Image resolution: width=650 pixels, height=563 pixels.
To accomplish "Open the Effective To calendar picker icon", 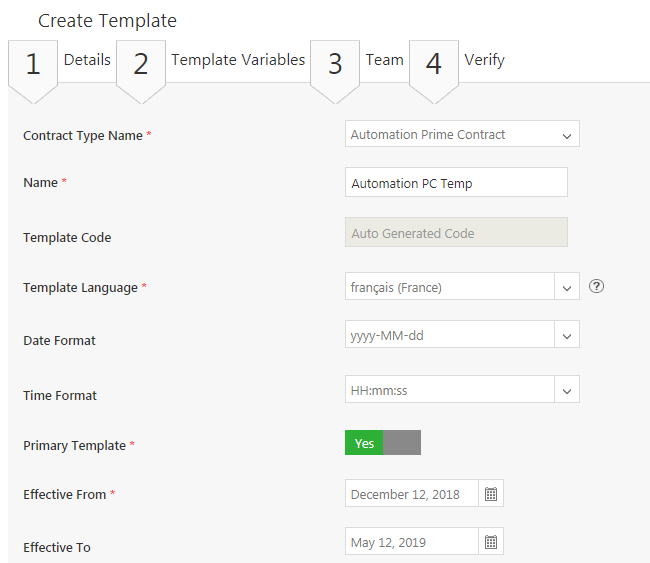I will [x=491, y=542].
